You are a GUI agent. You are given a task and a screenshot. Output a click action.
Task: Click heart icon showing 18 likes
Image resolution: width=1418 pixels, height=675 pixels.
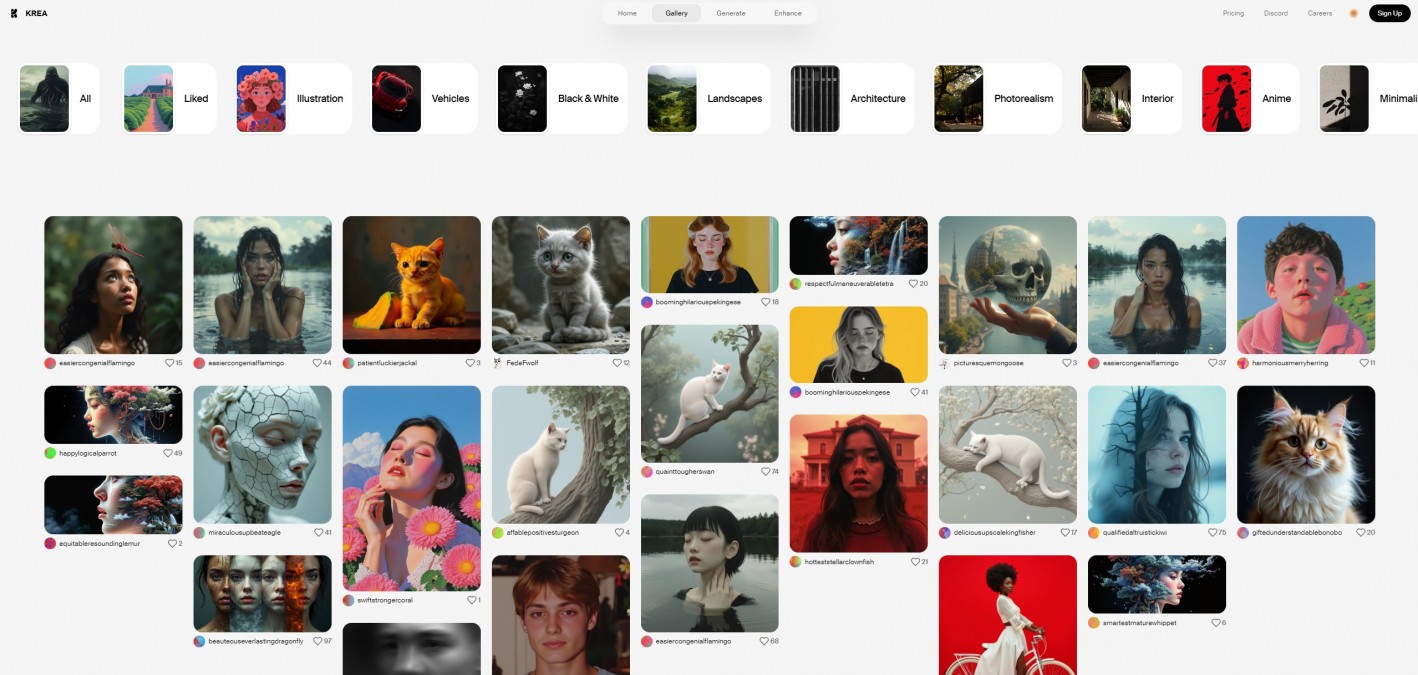[766, 302]
